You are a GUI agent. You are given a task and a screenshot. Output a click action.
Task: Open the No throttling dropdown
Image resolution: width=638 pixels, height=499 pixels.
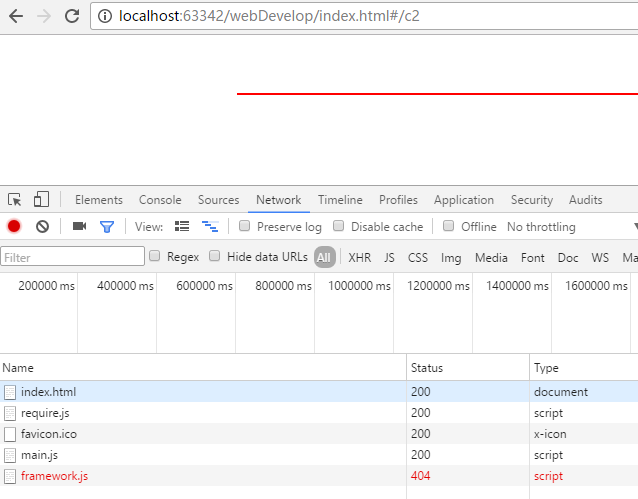(572, 227)
